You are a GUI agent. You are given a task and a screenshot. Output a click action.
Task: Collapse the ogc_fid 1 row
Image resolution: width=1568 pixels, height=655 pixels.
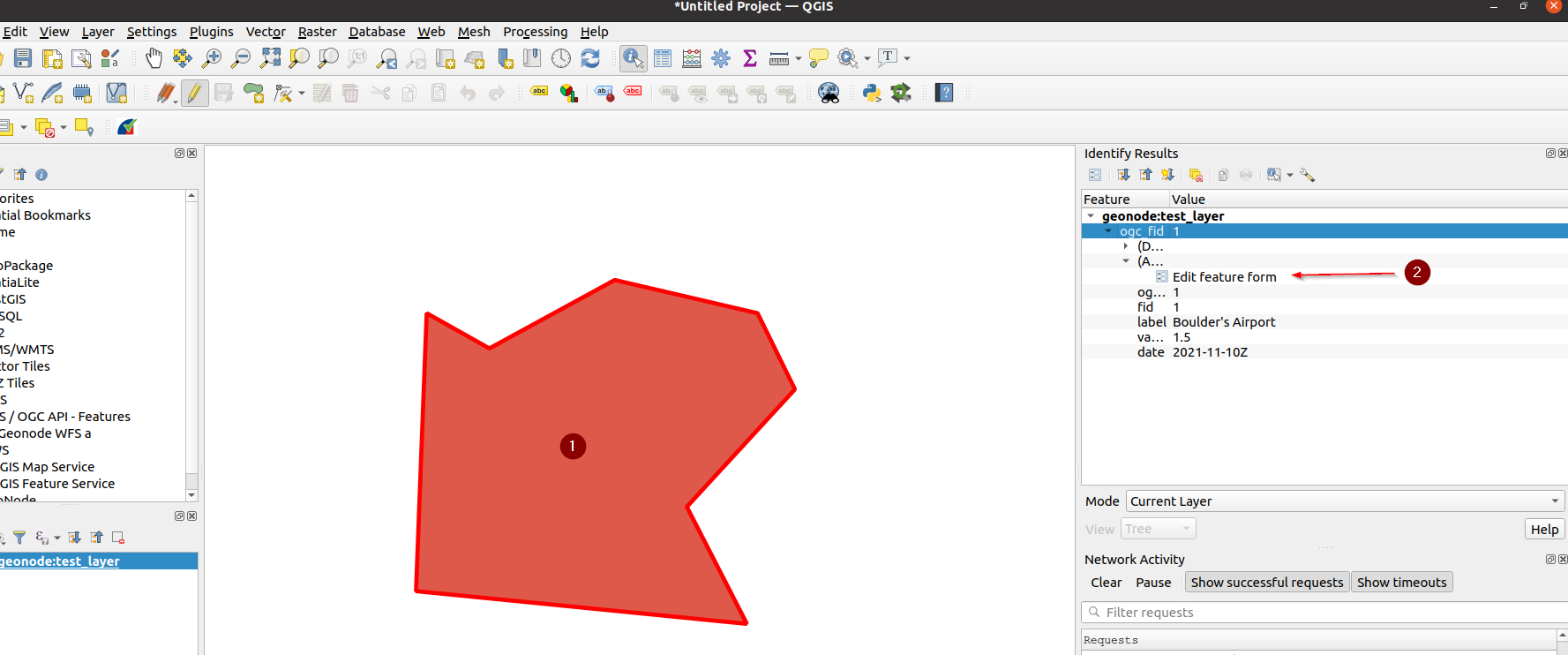click(1108, 231)
